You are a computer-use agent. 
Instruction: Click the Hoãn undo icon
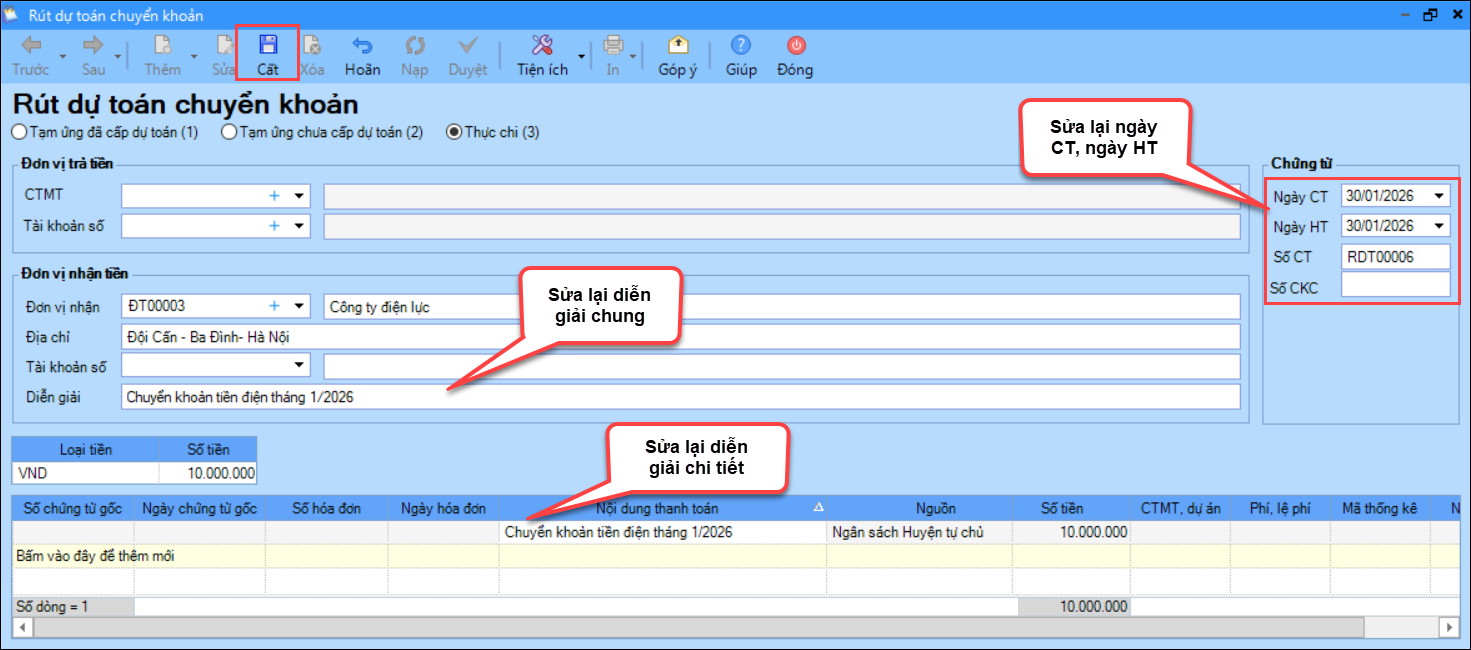362,46
